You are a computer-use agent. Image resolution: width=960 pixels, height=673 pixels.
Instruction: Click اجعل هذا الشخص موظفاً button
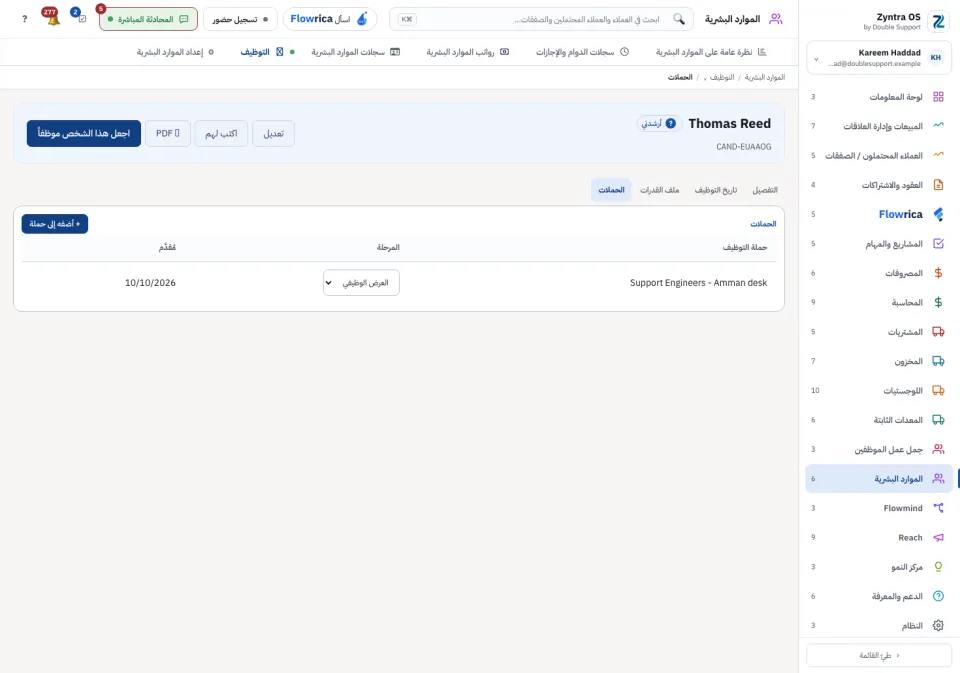point(84,133)
